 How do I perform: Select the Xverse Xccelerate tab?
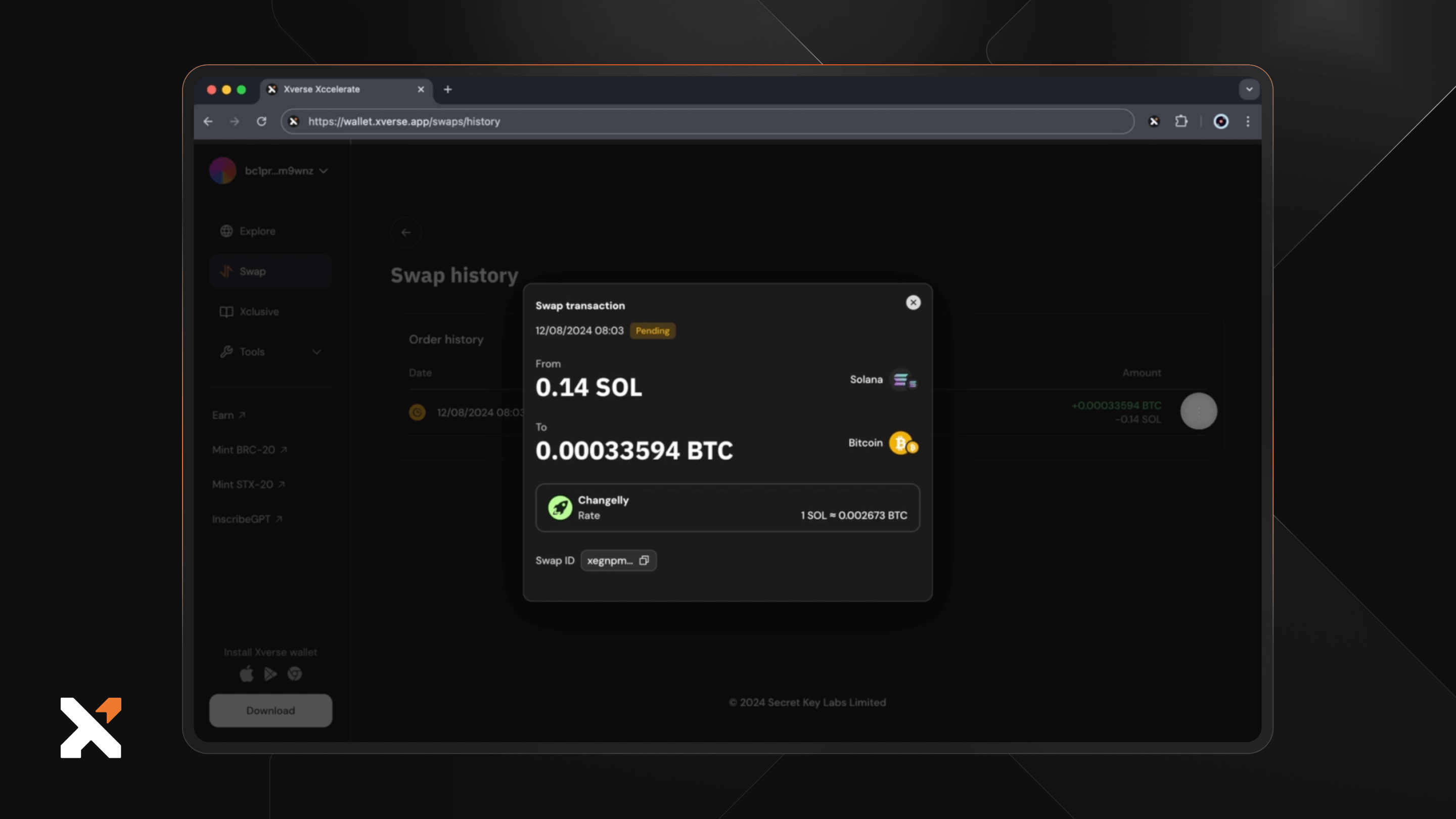tap(346, 89)
